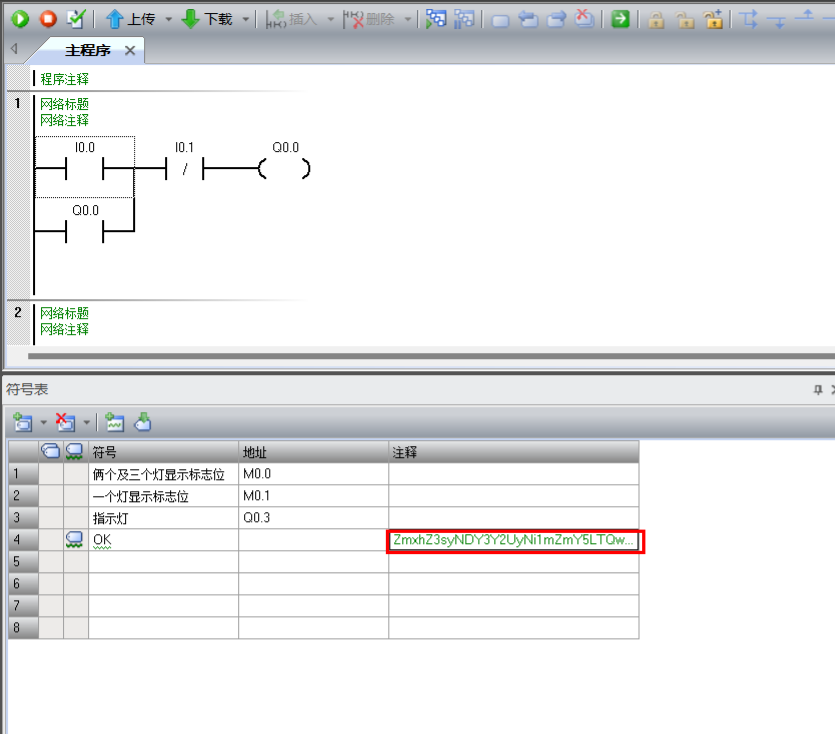This screenshot has height=734, width=835.
Task: Click the delete symbol table icon
Action: click(x=66, y=422)
